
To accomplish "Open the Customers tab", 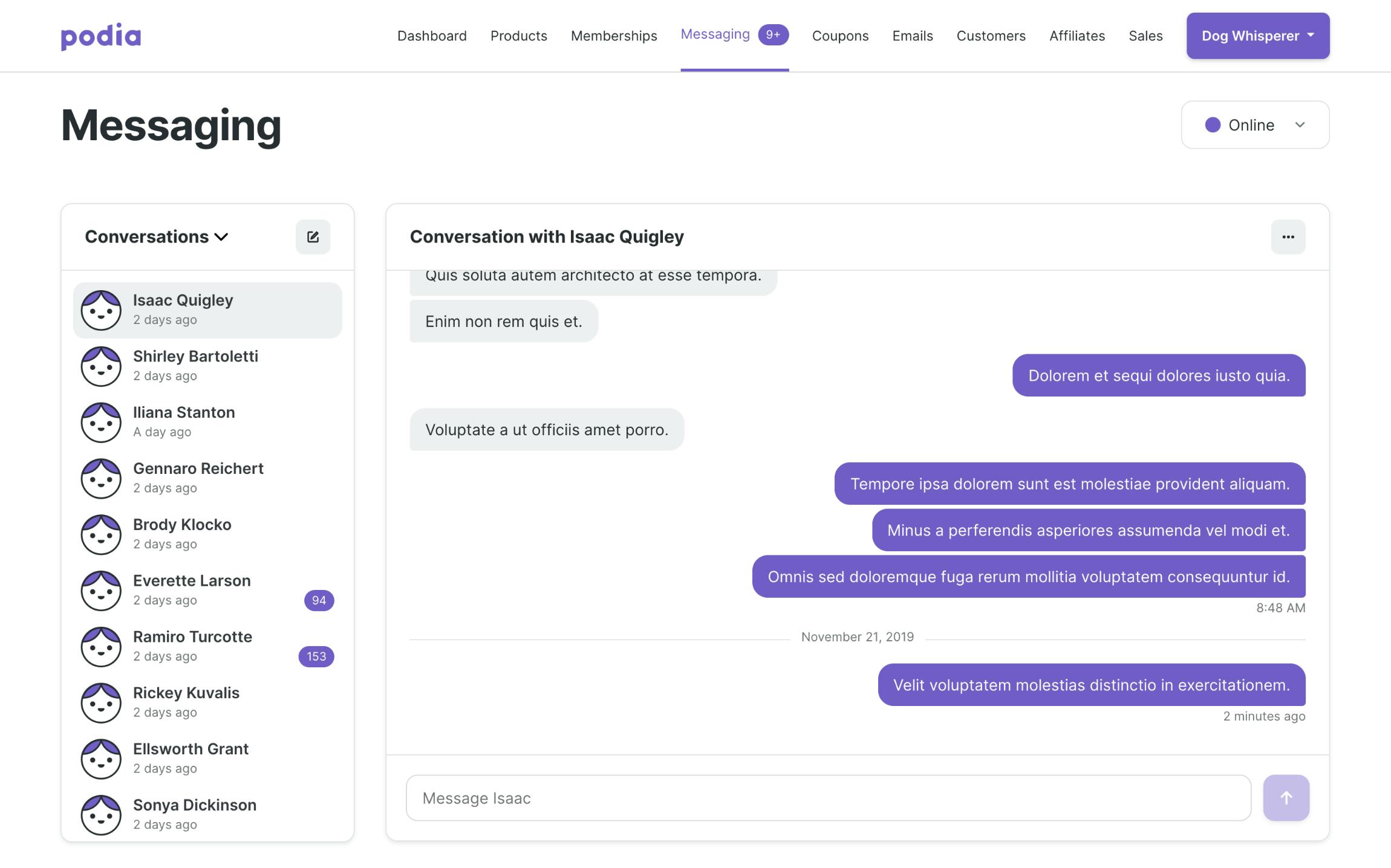I will point(991,36).
